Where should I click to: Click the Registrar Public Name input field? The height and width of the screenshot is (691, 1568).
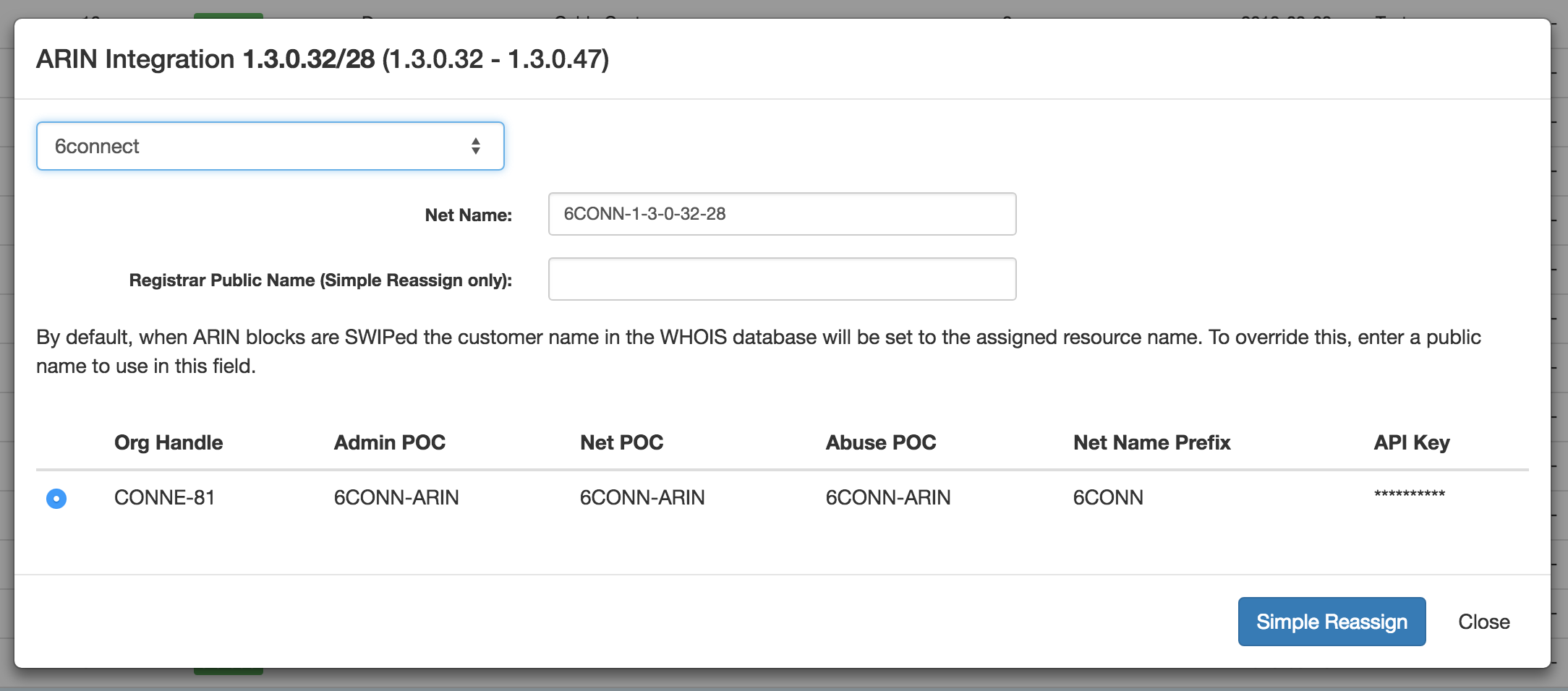(782, 279)
